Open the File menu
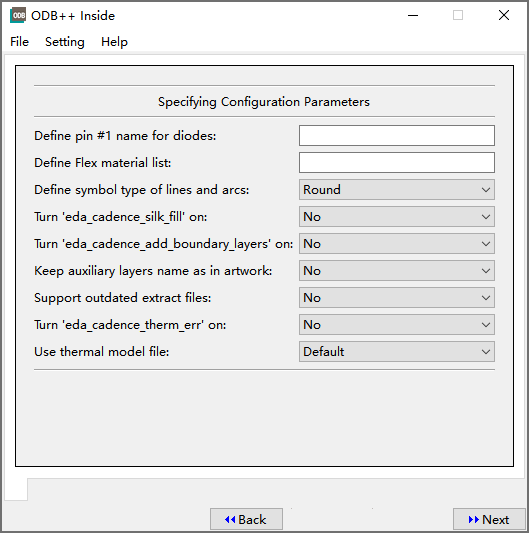 [19, 42]
